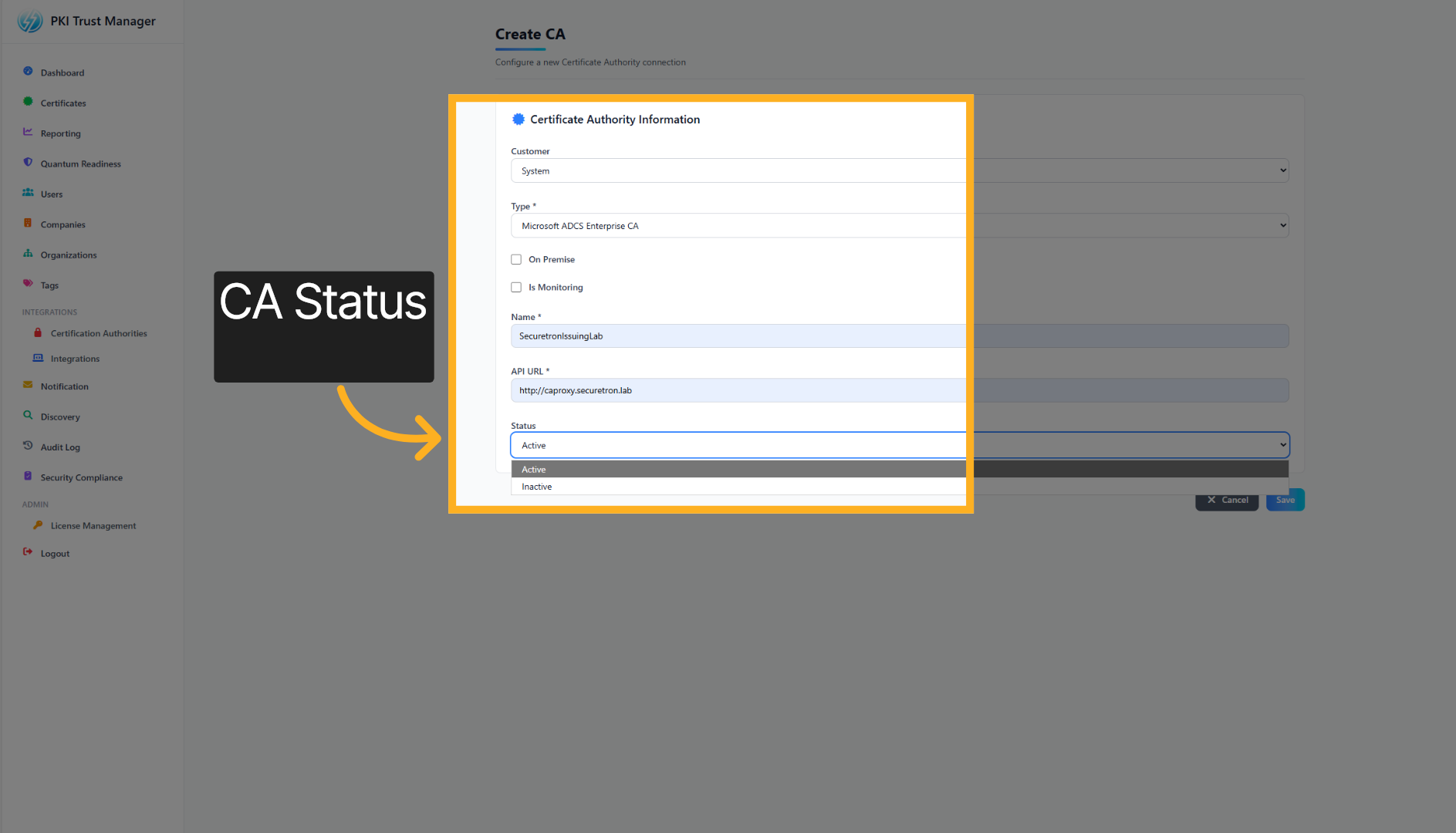Open the Quantum Readiness section
Viewport: 1456px width, 833px height.
point(81,164)
